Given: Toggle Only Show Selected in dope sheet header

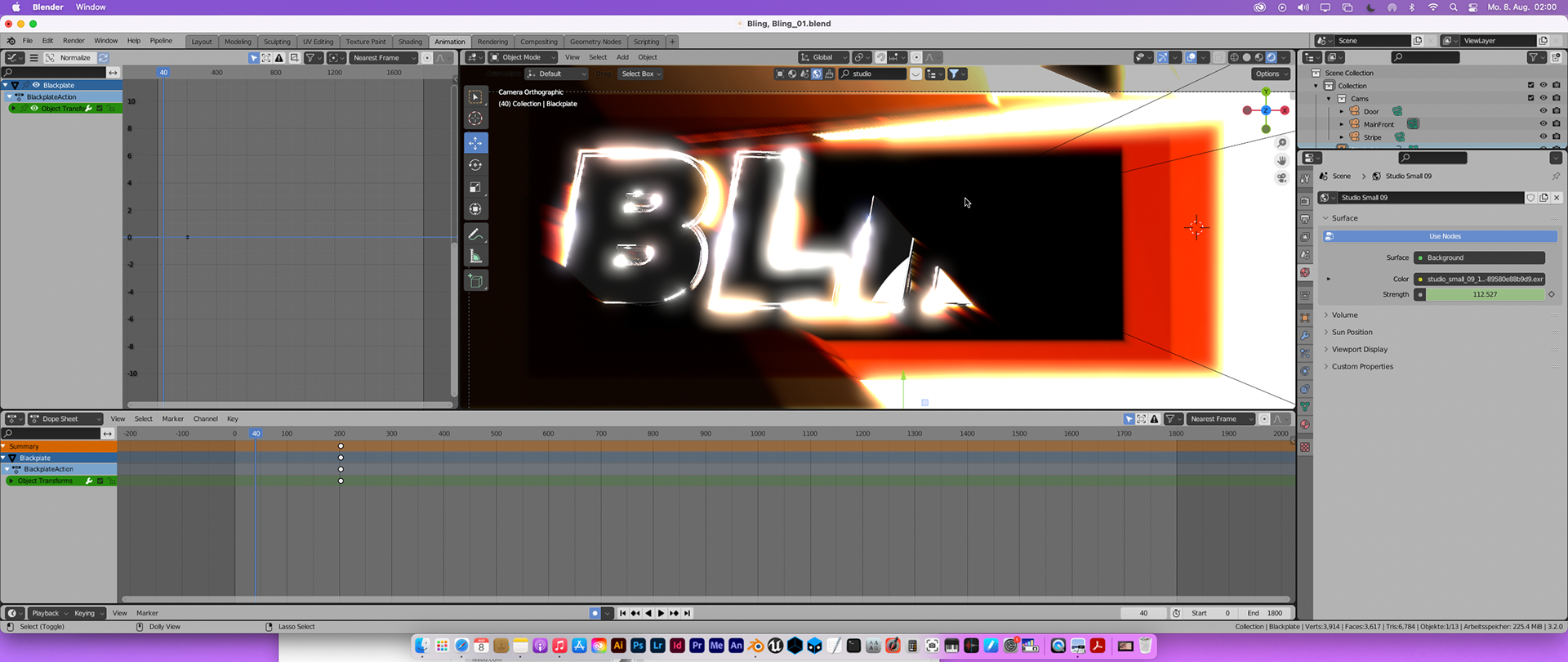Looking at the screenshot, I should pos(1129,419).
